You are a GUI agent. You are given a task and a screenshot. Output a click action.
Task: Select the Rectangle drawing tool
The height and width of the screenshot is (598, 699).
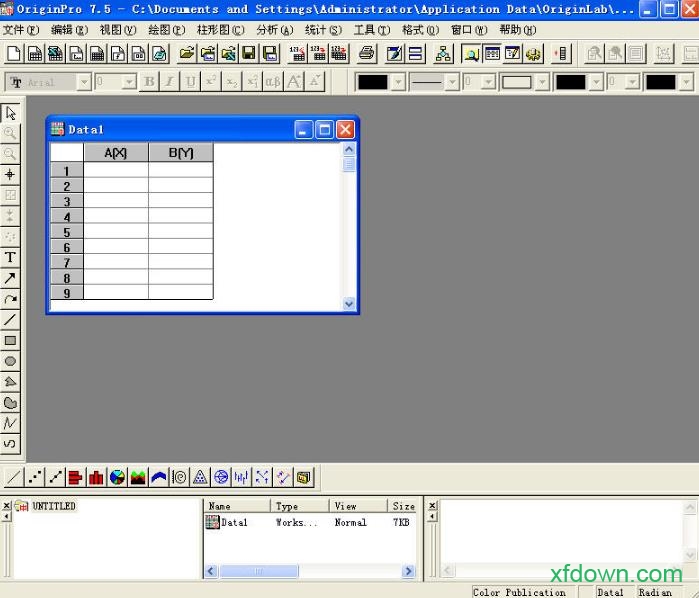(x=10, y=341)
